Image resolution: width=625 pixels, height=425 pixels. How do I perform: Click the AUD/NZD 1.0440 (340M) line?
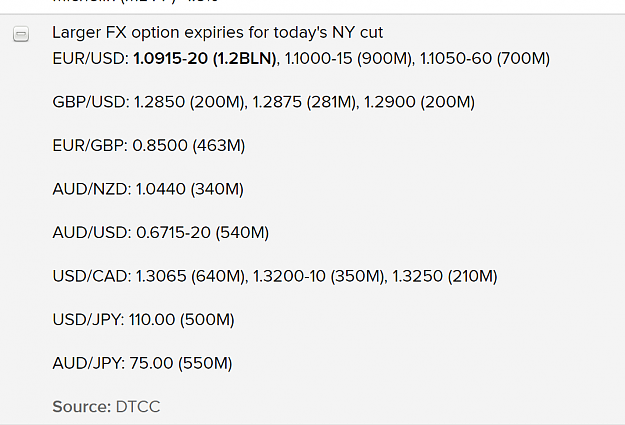(x=148, y=189)
